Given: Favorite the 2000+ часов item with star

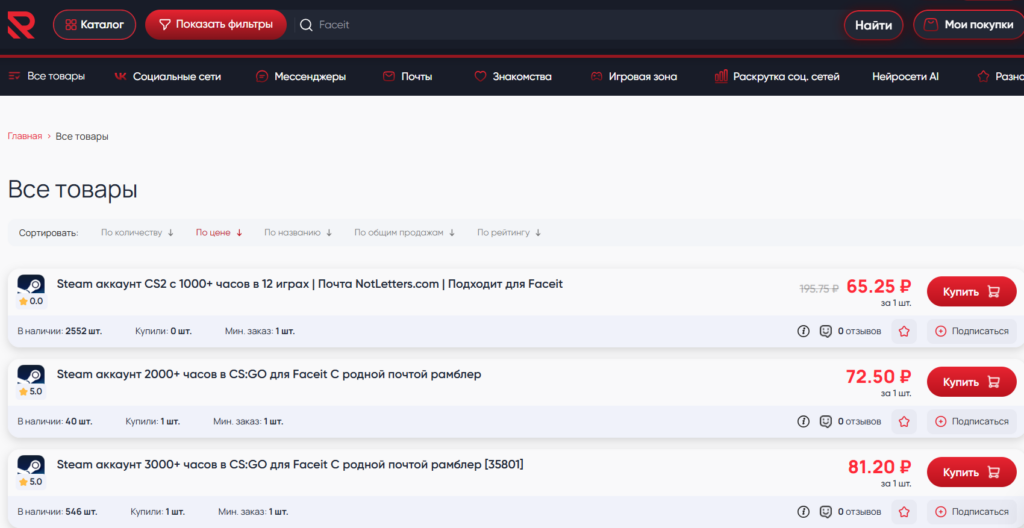Looking at the screenshot, I should (904, 421).
